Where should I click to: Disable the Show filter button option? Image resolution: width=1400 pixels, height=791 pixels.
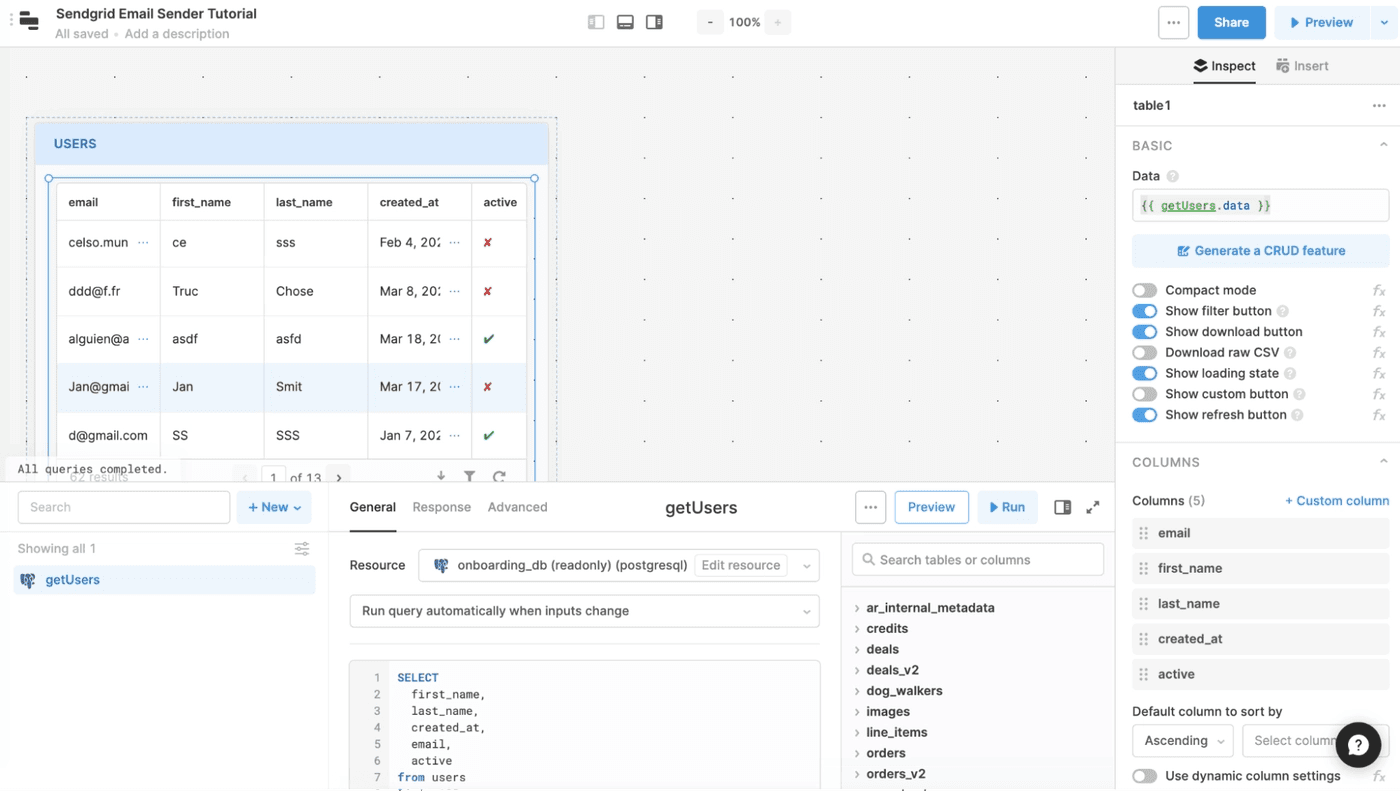[x=1144, y=311]
